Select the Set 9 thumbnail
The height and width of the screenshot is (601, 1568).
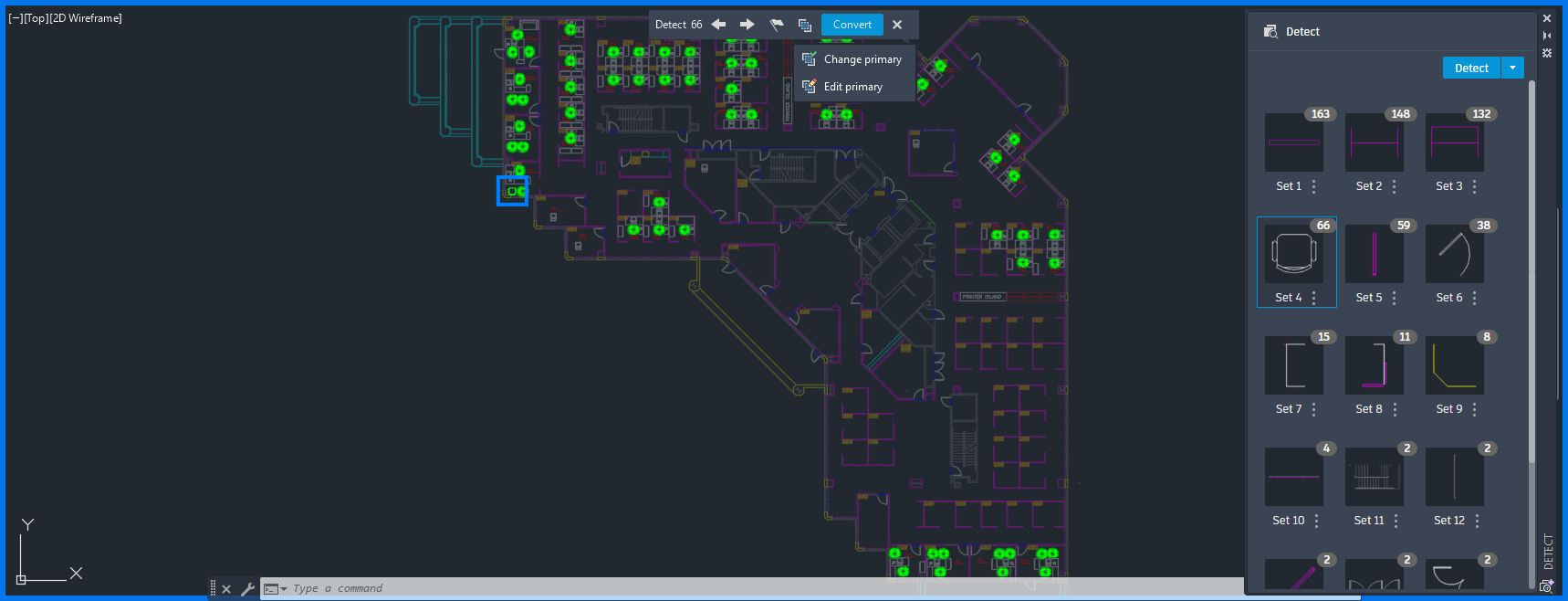click(x=1455, y=365)
